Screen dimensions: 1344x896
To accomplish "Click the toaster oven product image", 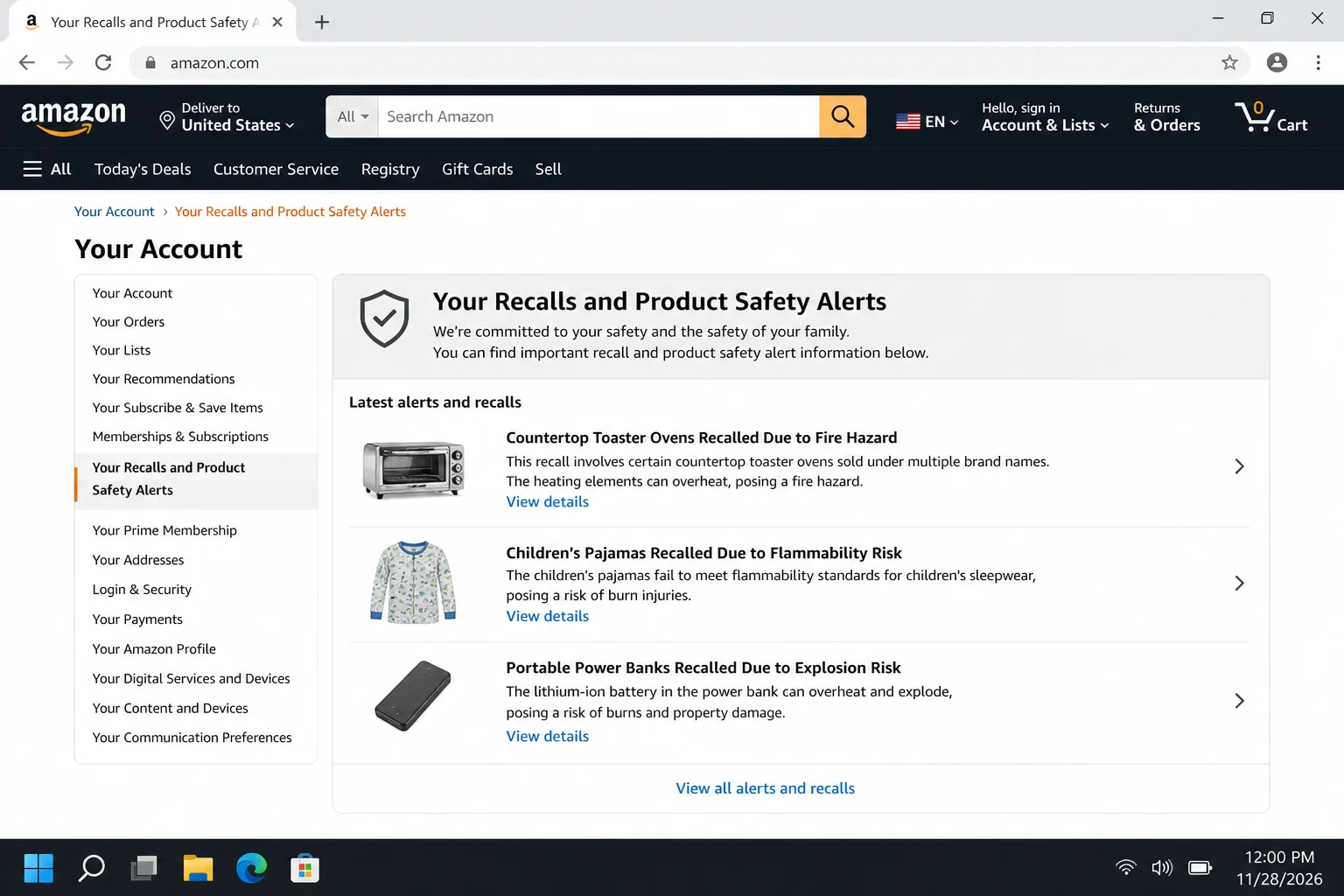I will tap(413, 470).
